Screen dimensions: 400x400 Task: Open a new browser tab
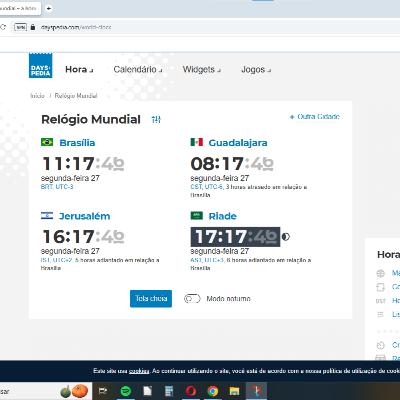pyautogui.click(x=49, y=8)
